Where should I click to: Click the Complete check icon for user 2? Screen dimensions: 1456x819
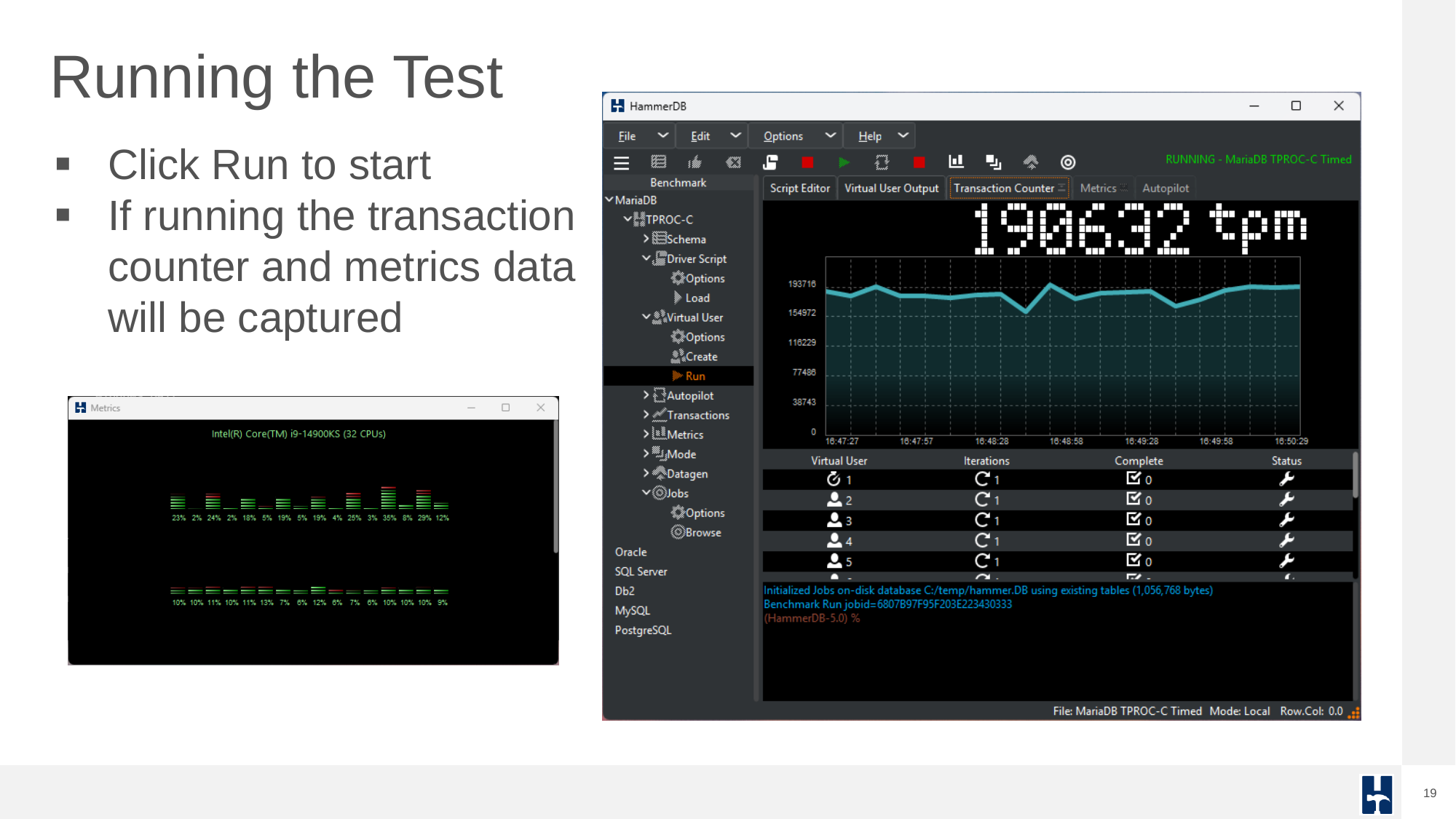click(1133, 499)
